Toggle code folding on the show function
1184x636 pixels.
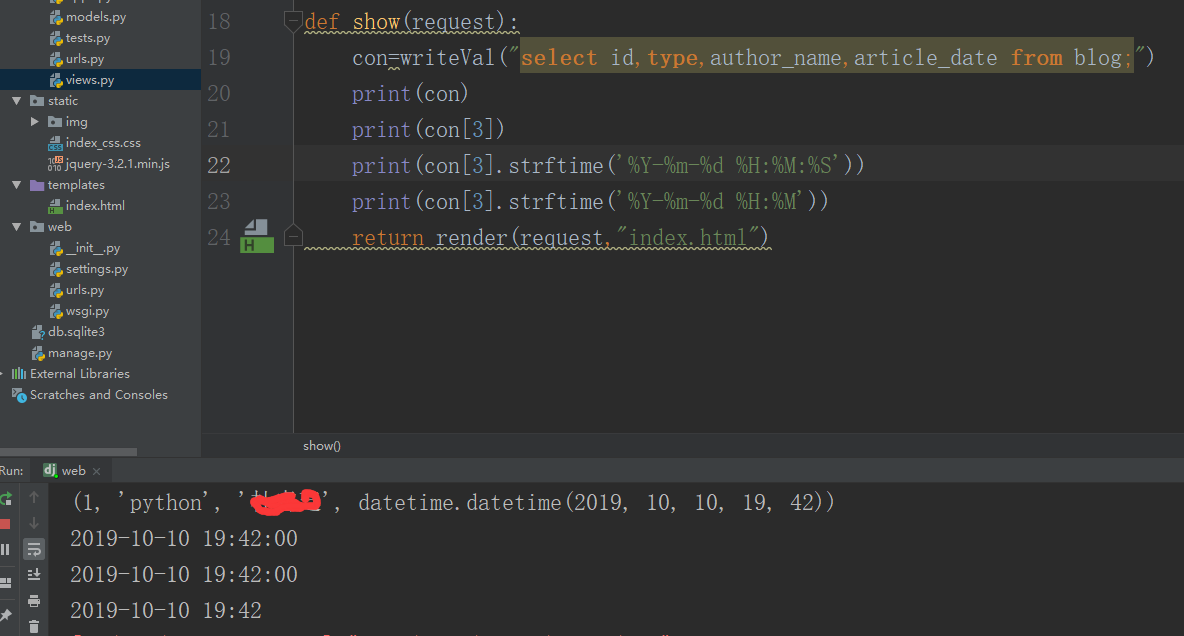click(x=291, y=17)
